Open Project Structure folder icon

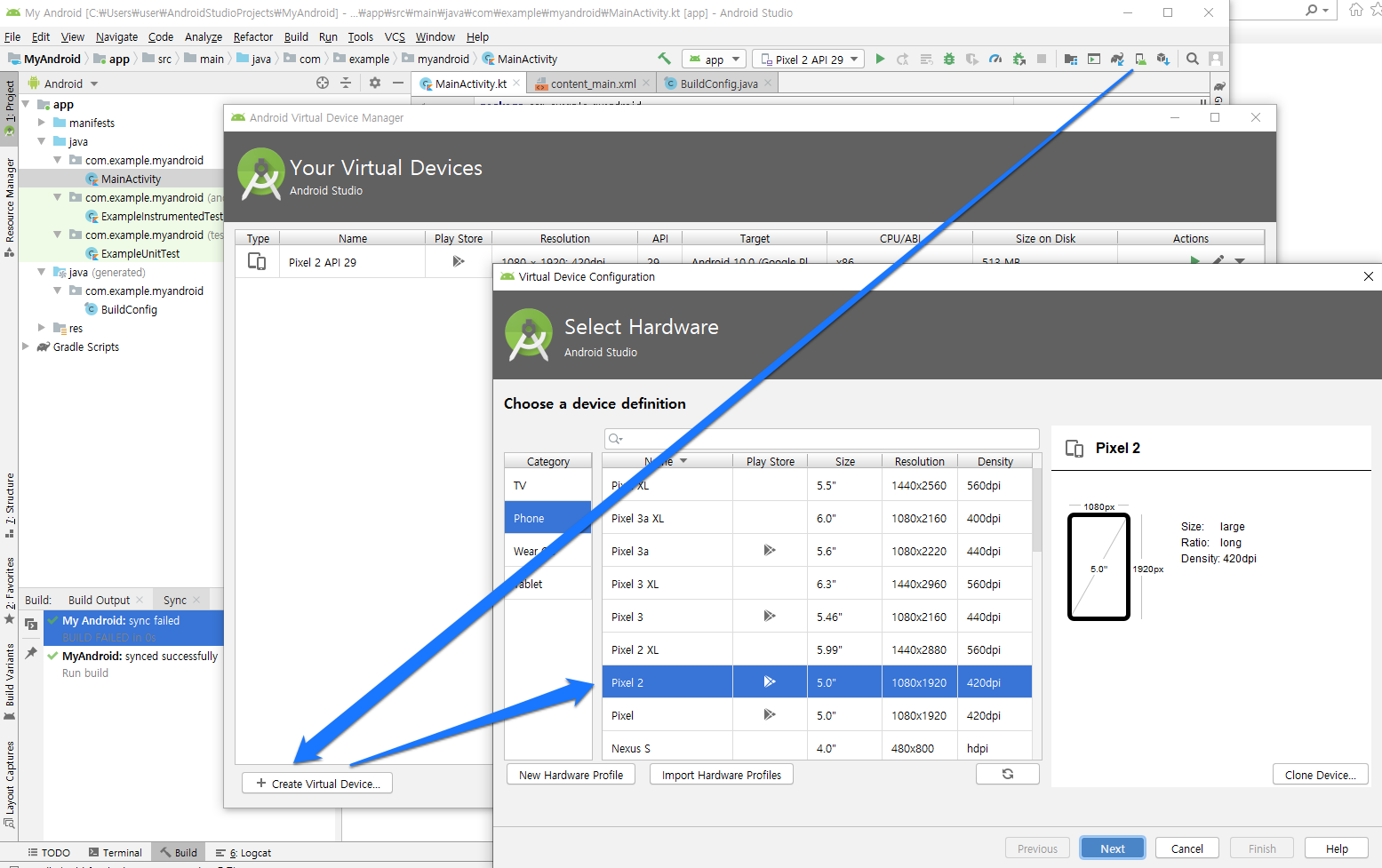coord(1071,59)
